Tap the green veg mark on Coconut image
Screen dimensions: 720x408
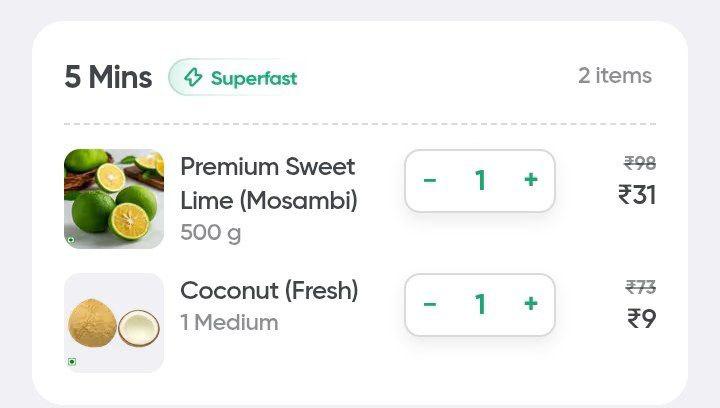pyautogui.click(x=71, y=362)
